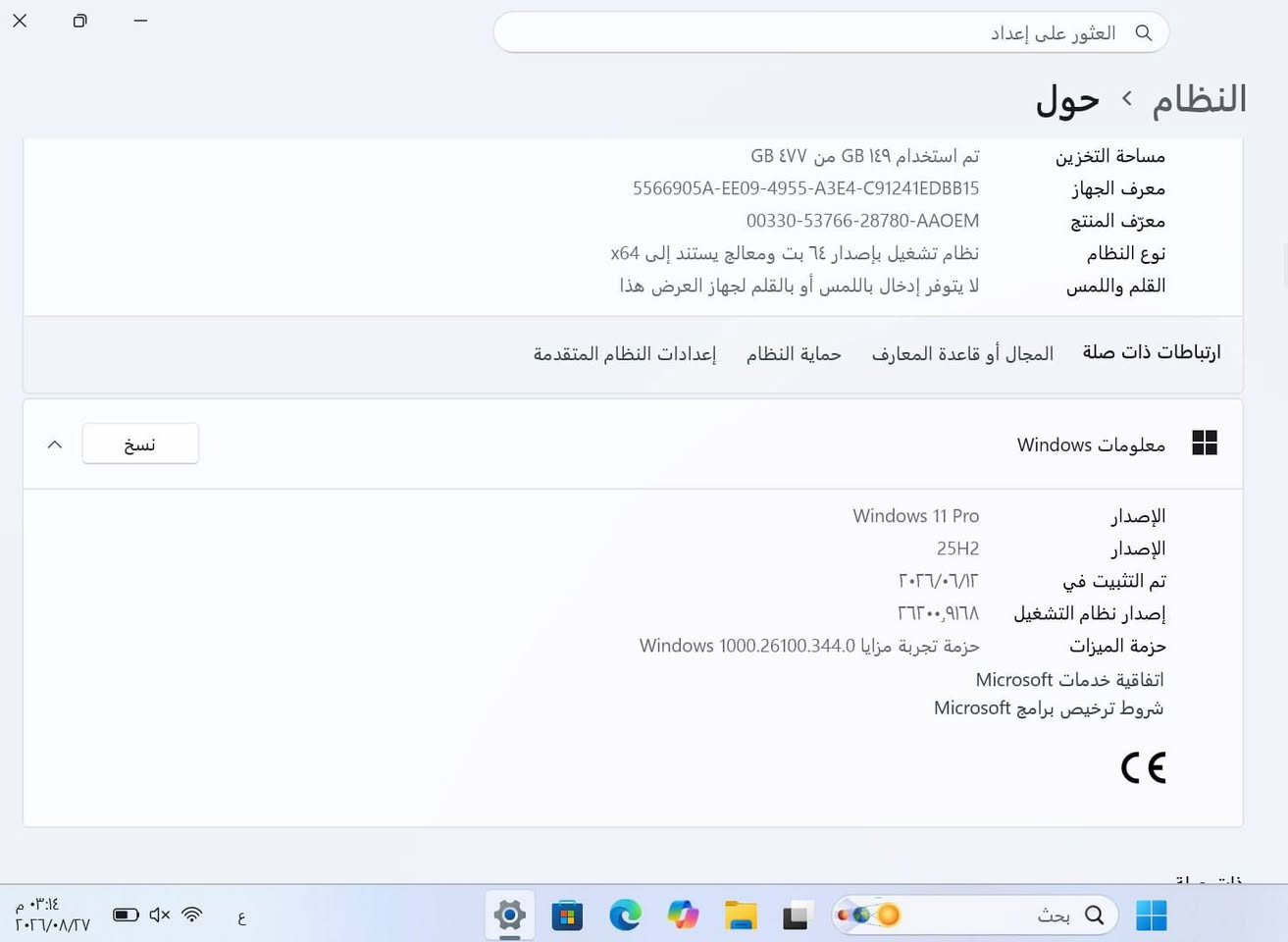This screenshot has height=942, width=1288.
Task: Open اتفاقية خدمات Microsoft link
Action: [1069, 679]
